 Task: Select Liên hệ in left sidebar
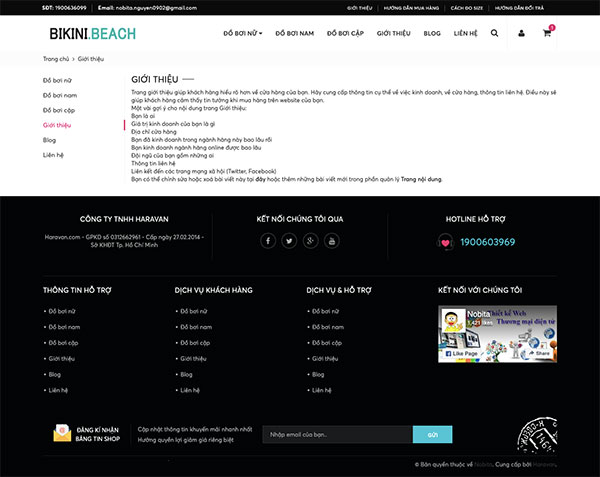53,155
